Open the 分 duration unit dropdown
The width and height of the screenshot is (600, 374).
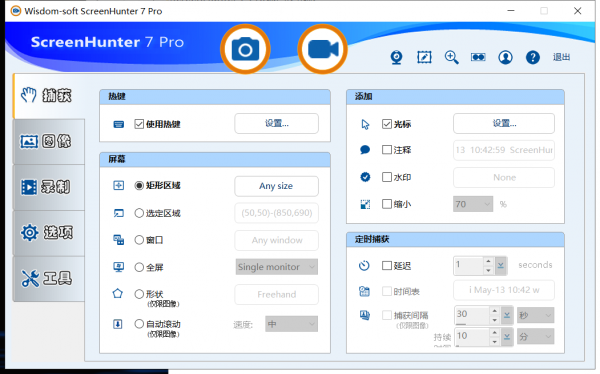tap(536, 336)
